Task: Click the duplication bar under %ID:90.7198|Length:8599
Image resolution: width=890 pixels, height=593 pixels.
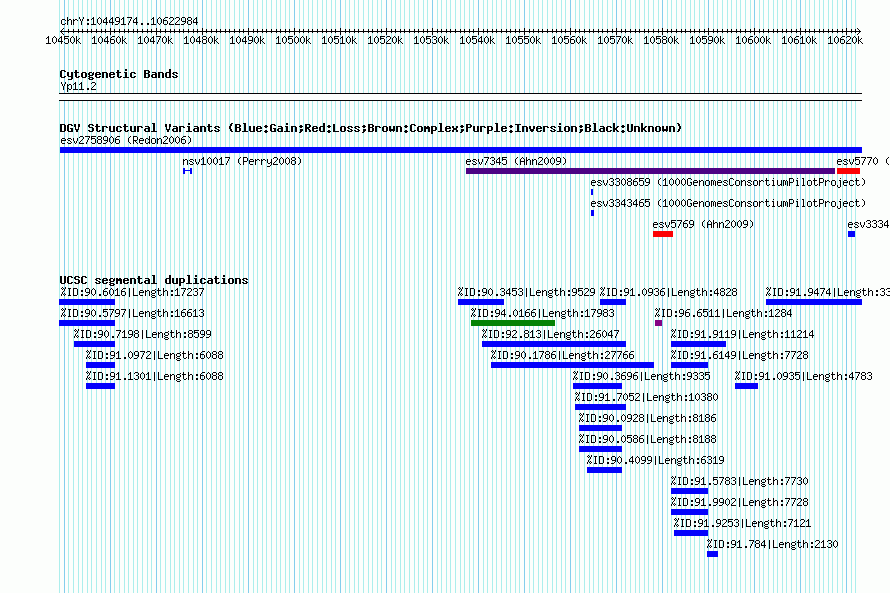Action: pyautogui.click(x=94, y=344)
